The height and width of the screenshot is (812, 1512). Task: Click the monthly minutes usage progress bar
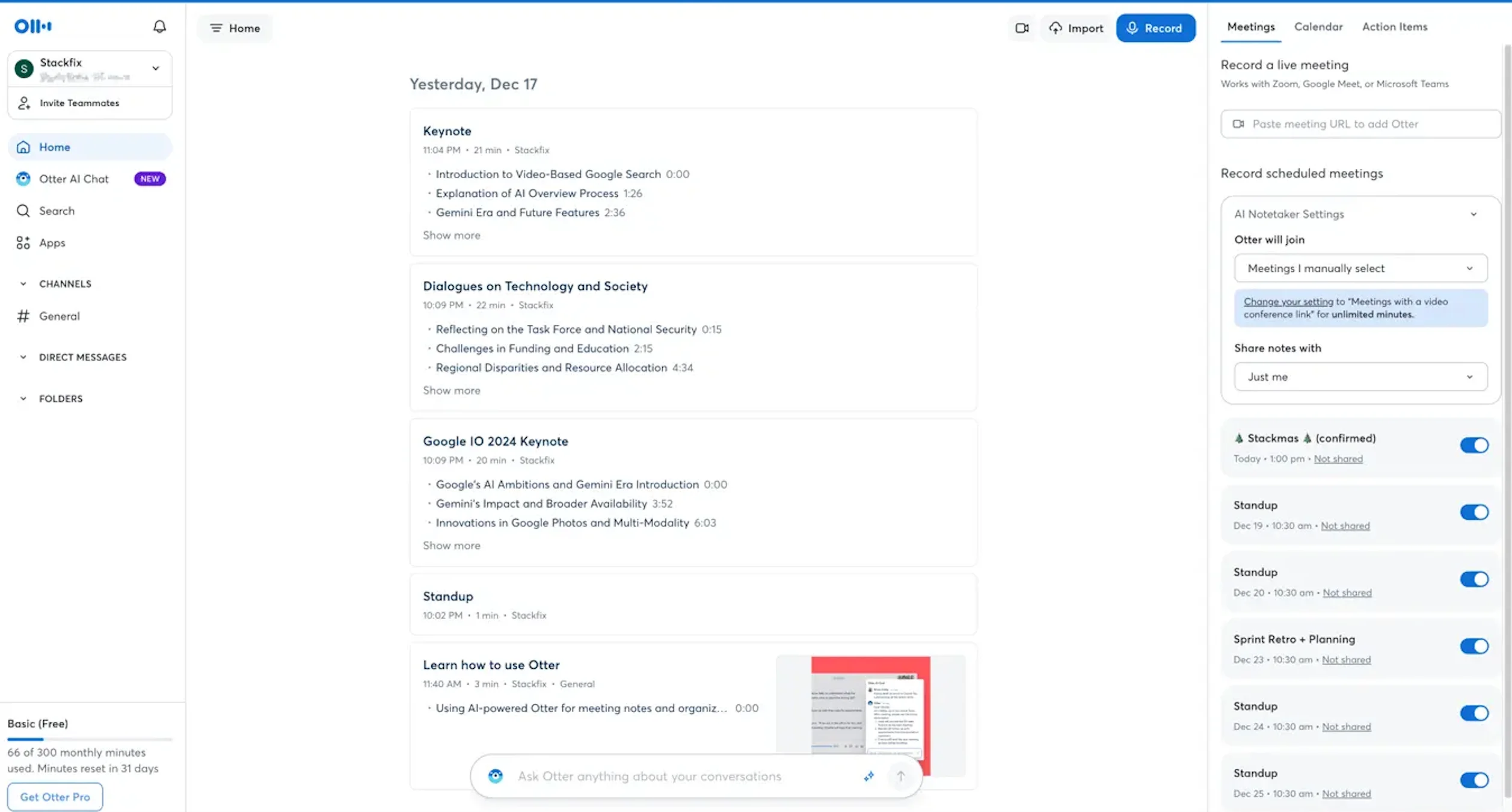[x=90, y=739]
